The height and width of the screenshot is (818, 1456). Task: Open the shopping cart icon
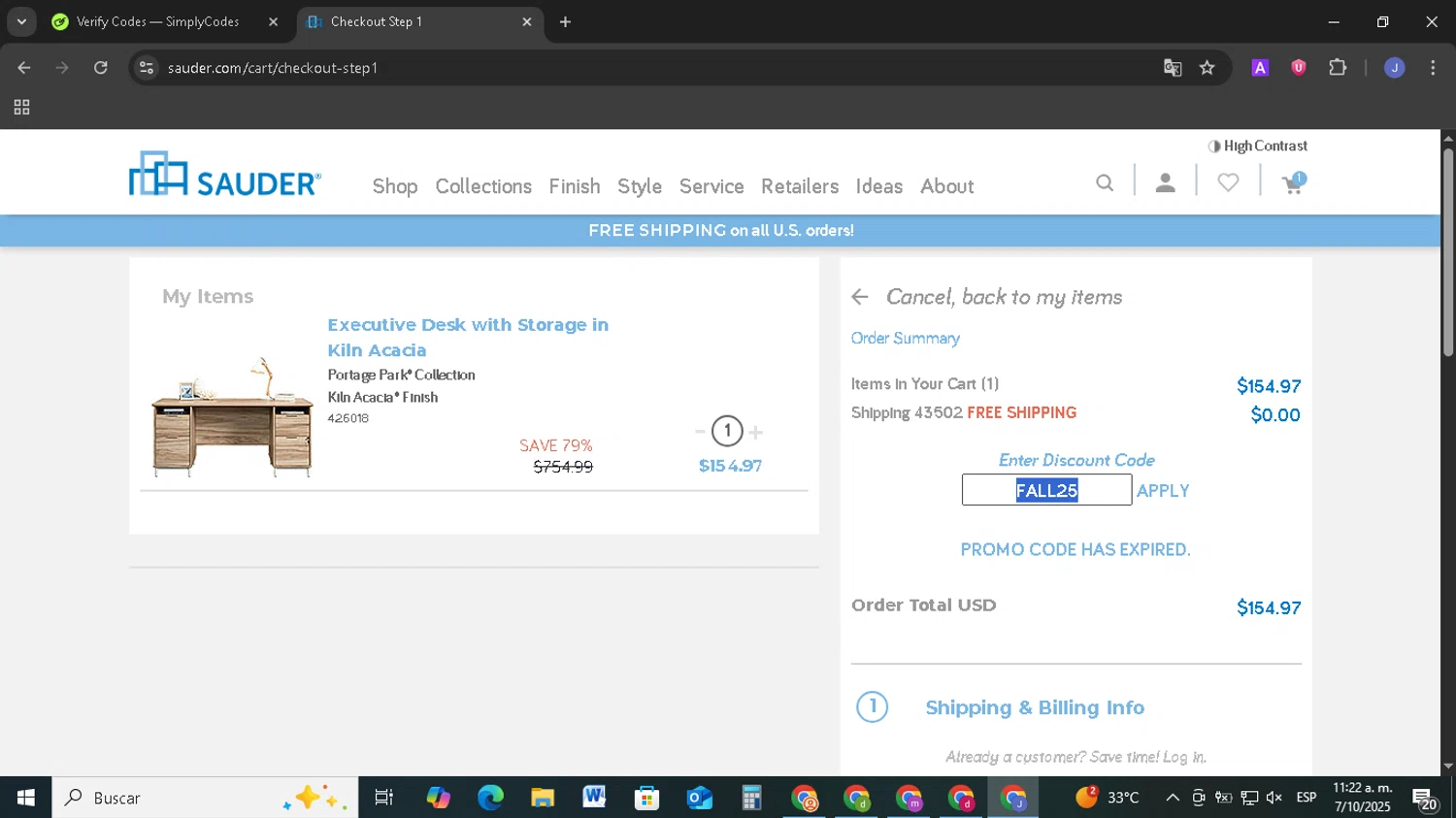tap(1293, 182)
